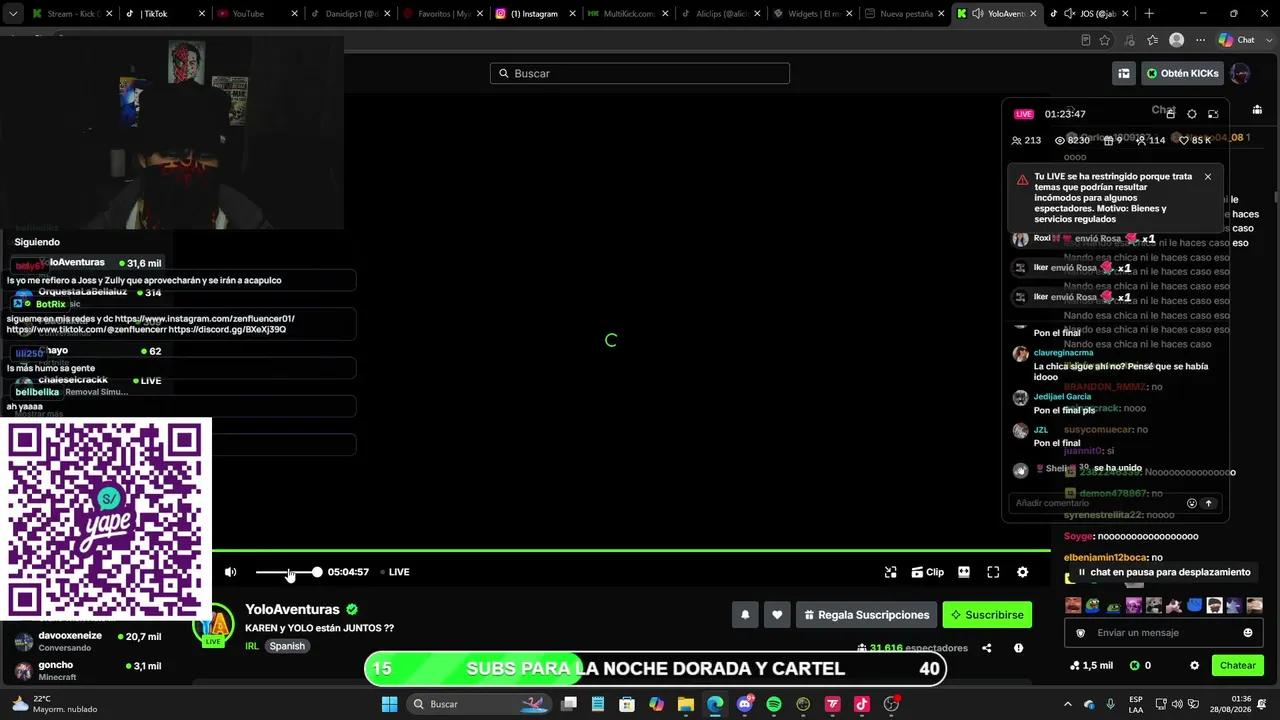Screen dimensions: 1280x720
Task: Send comment arrow in TikTok overlay
Action: 1208,503
